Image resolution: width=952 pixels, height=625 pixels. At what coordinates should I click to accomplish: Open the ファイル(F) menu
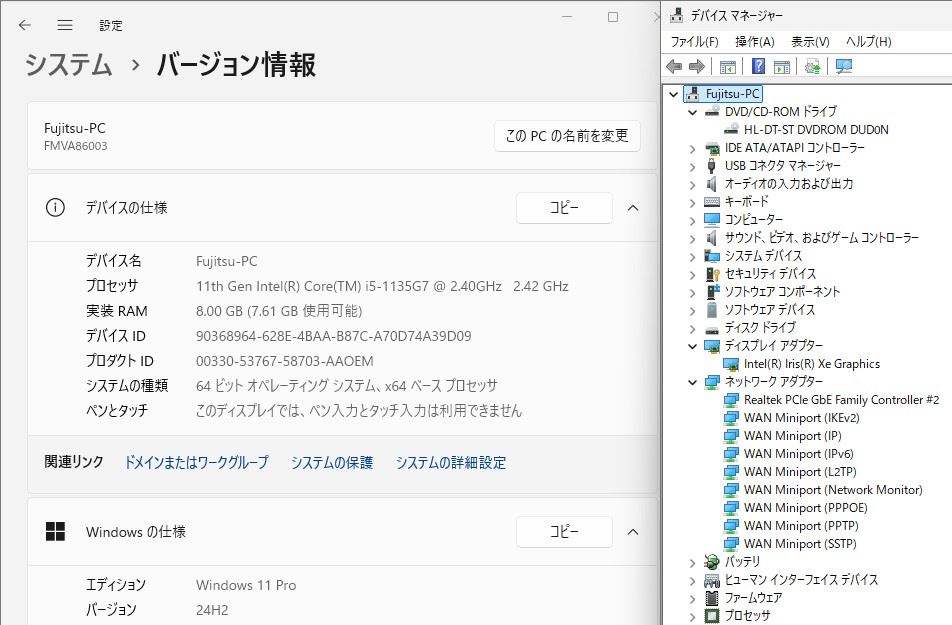point(695,41)
